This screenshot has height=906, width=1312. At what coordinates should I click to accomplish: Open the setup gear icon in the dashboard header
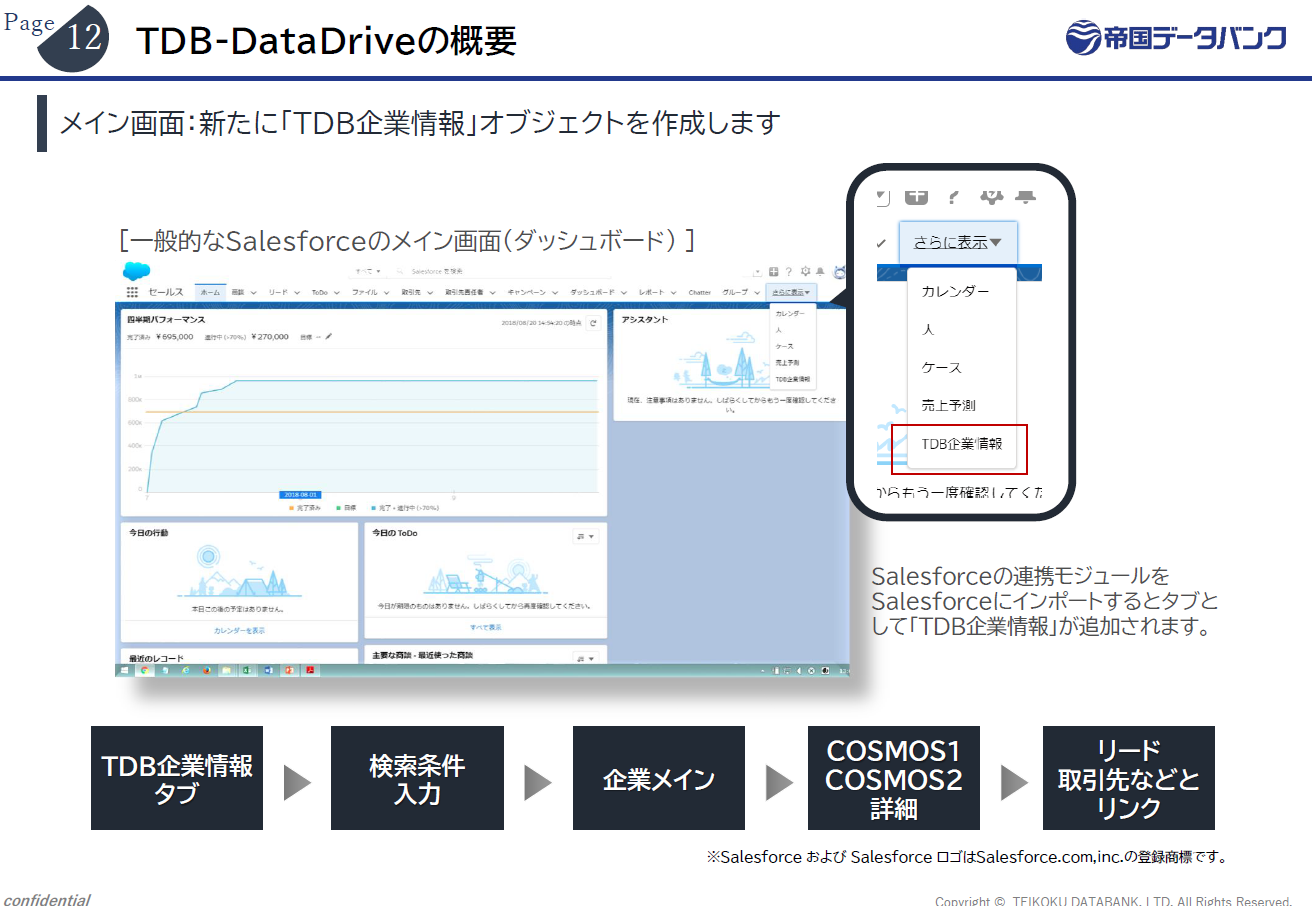pos(805,271)
